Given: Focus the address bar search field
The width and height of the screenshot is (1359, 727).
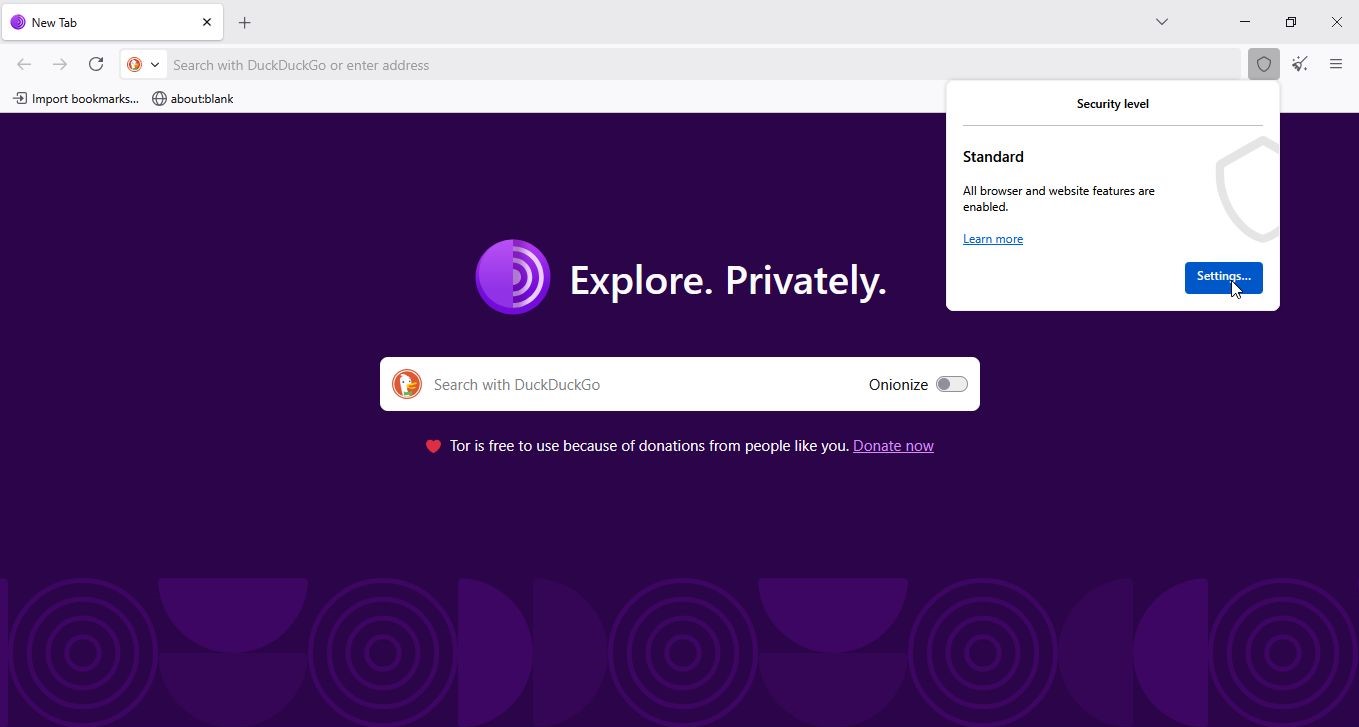Looking at the screenshot, I should (704, 65).
